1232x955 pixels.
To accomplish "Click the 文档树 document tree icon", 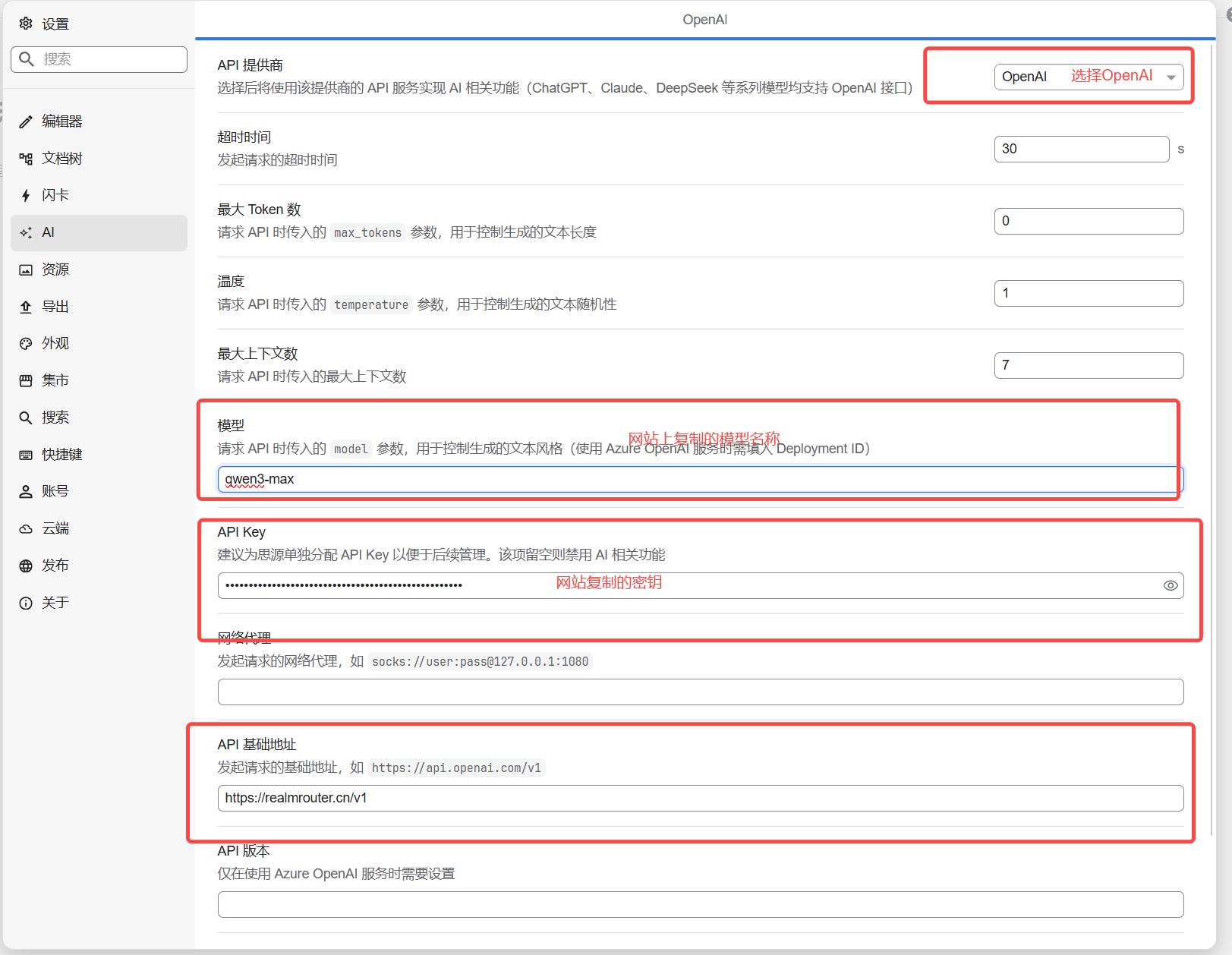I will [25, 158].
